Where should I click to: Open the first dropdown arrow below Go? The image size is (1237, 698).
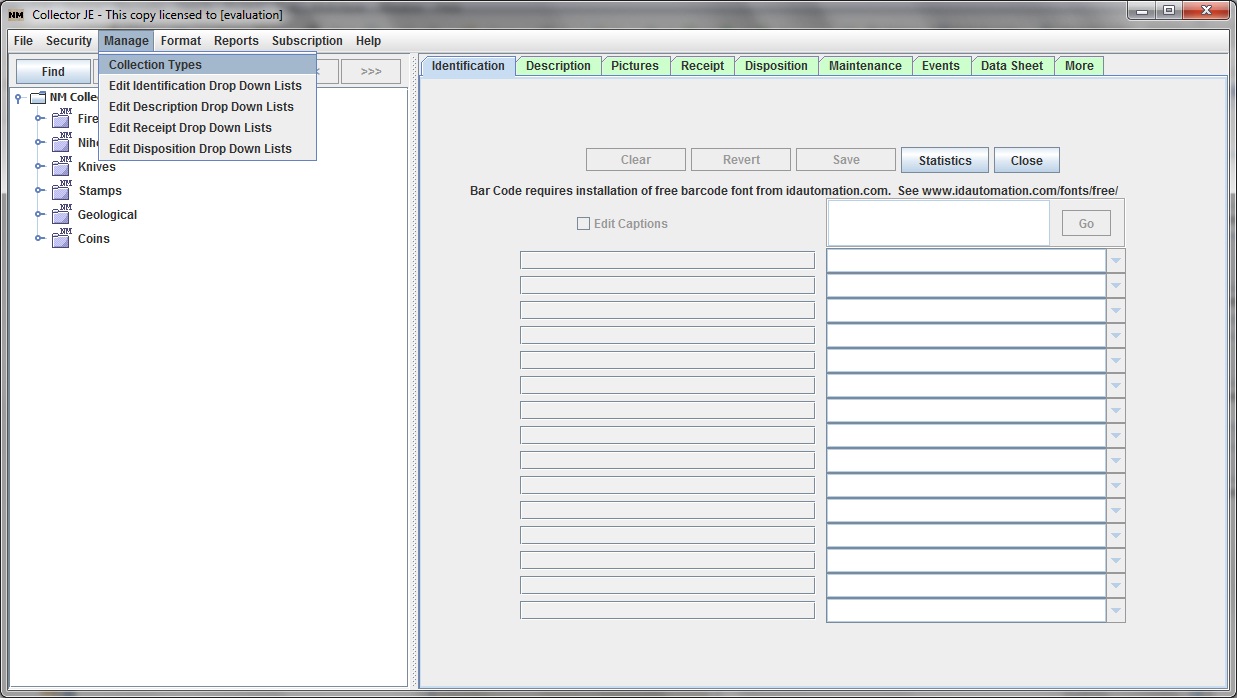coord(1115,261)
